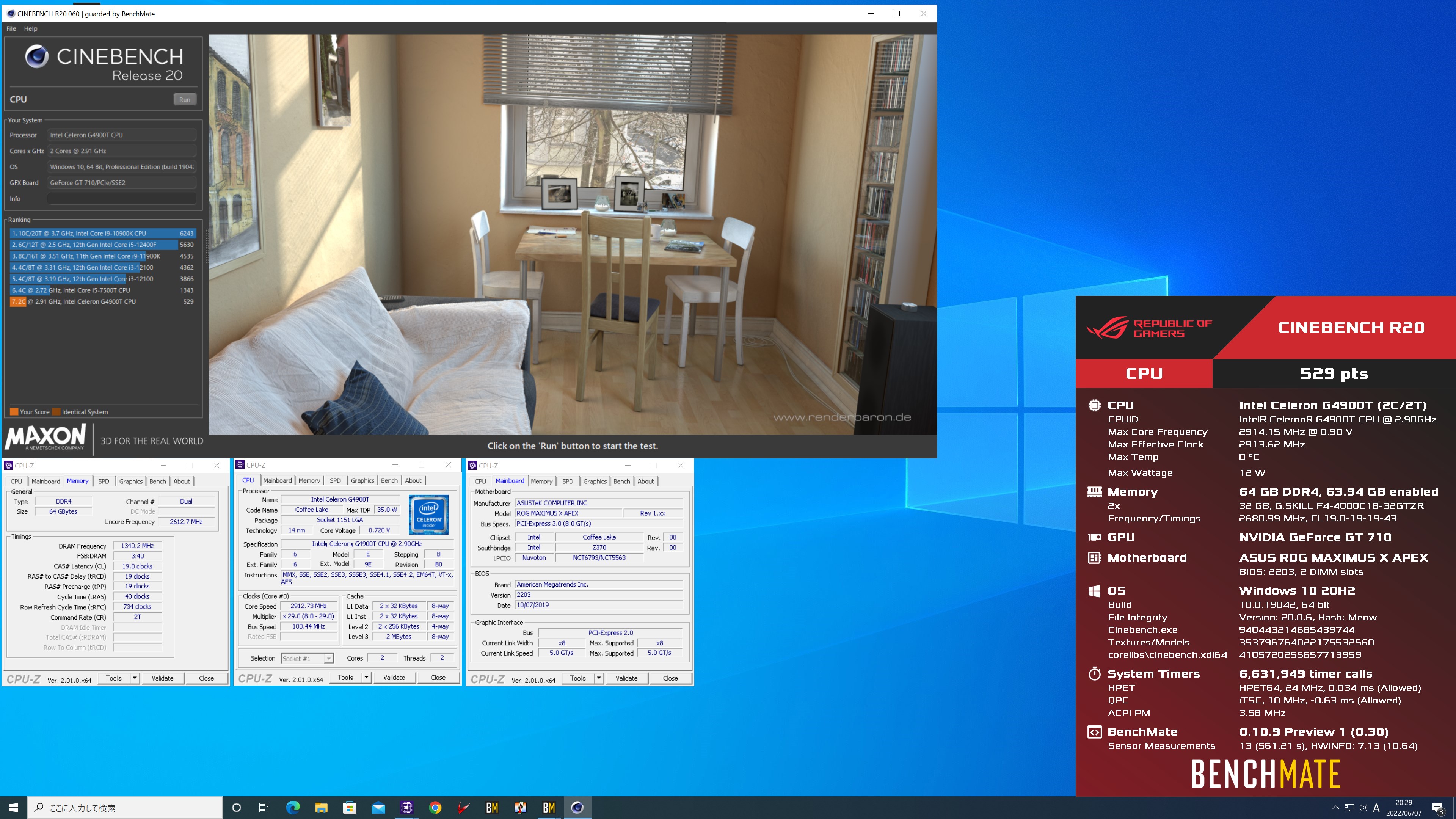The width and height of the screenshot is (1456, 819).
Task: Click Tools button in middle CPU-Z window
Action: (345, 678)
